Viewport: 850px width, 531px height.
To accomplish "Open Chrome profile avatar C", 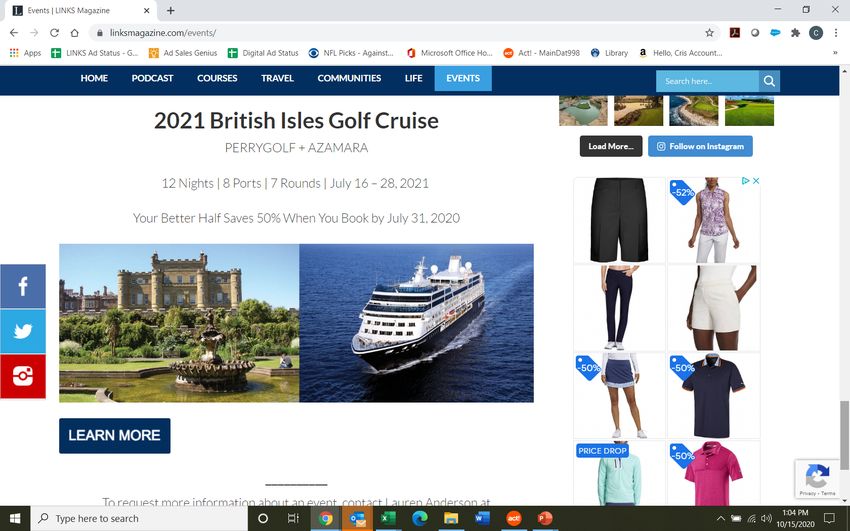I will [816, 33].
